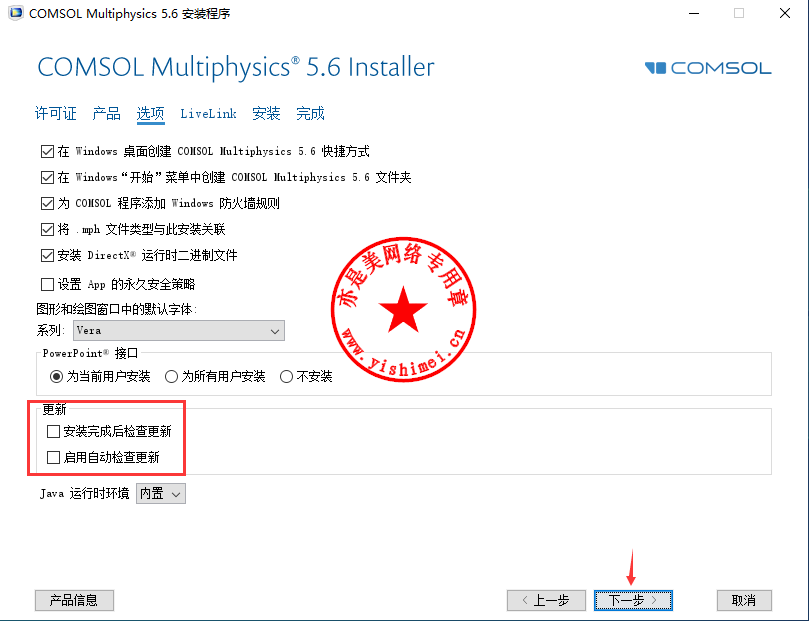809x621 pixels.
Task: Click the COMSOL installer title bar icon
Action: pyautogui.click(x=15, y=13)
